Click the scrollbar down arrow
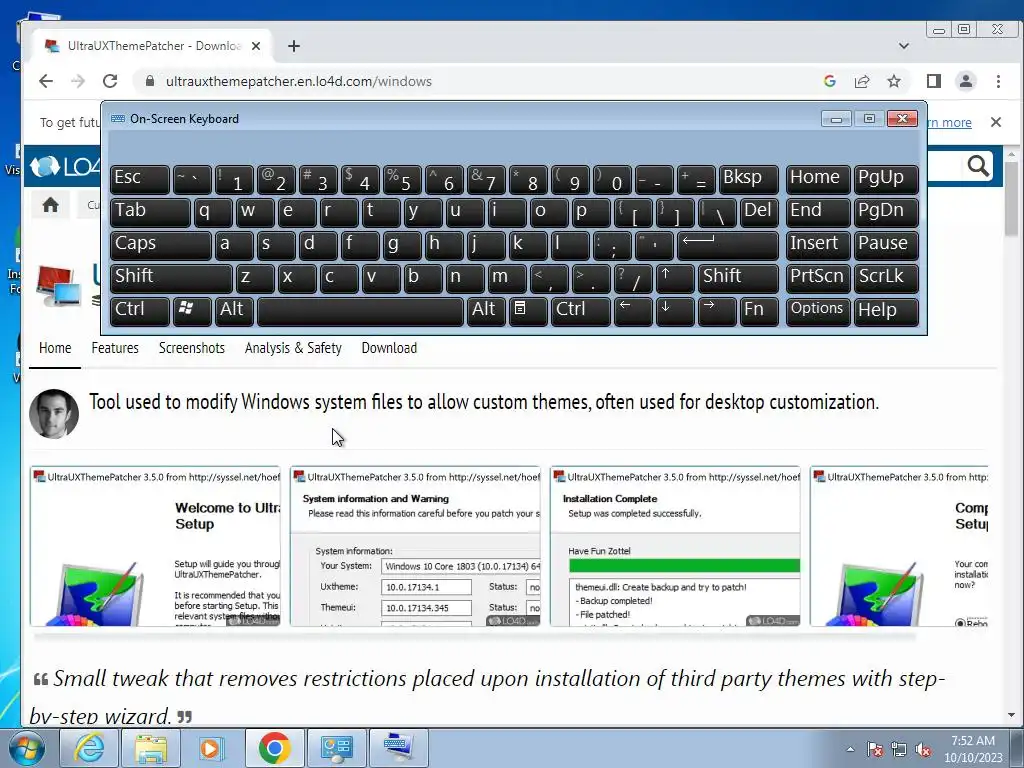Screen dimensions: 1024x768 pos(1011,715)
